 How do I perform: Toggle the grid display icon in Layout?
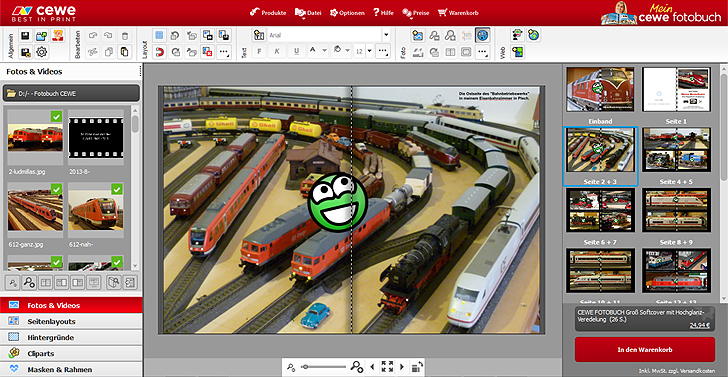point(159,35)
